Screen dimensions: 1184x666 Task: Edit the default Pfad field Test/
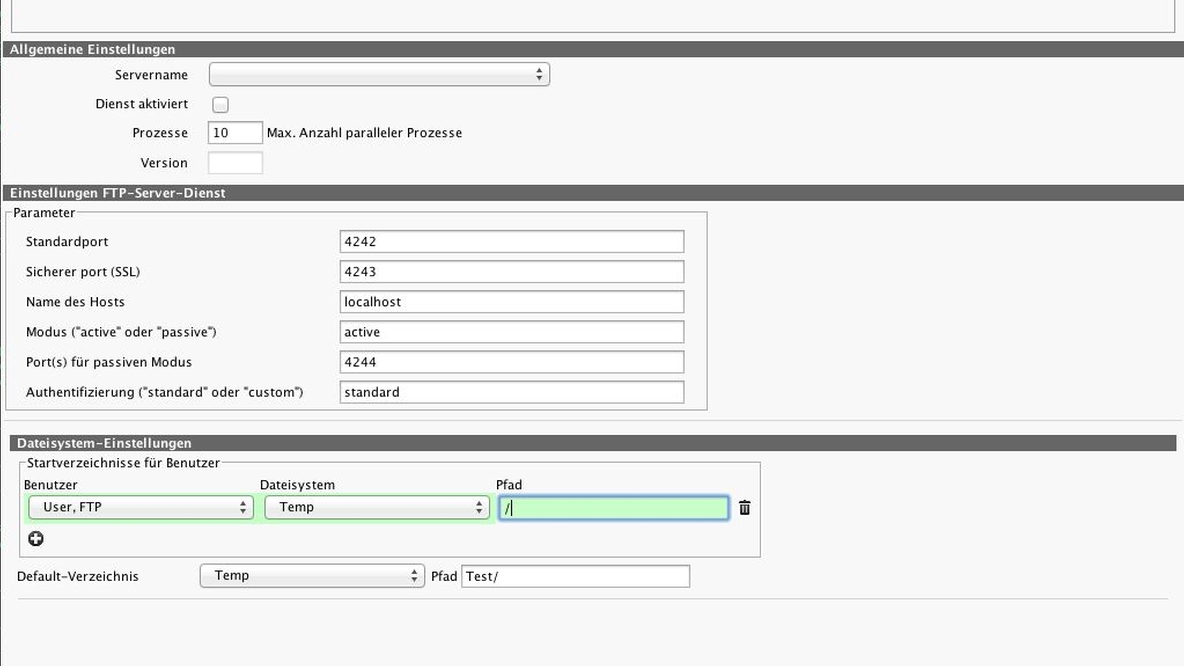pyautogui.click(x=575, y=576)
